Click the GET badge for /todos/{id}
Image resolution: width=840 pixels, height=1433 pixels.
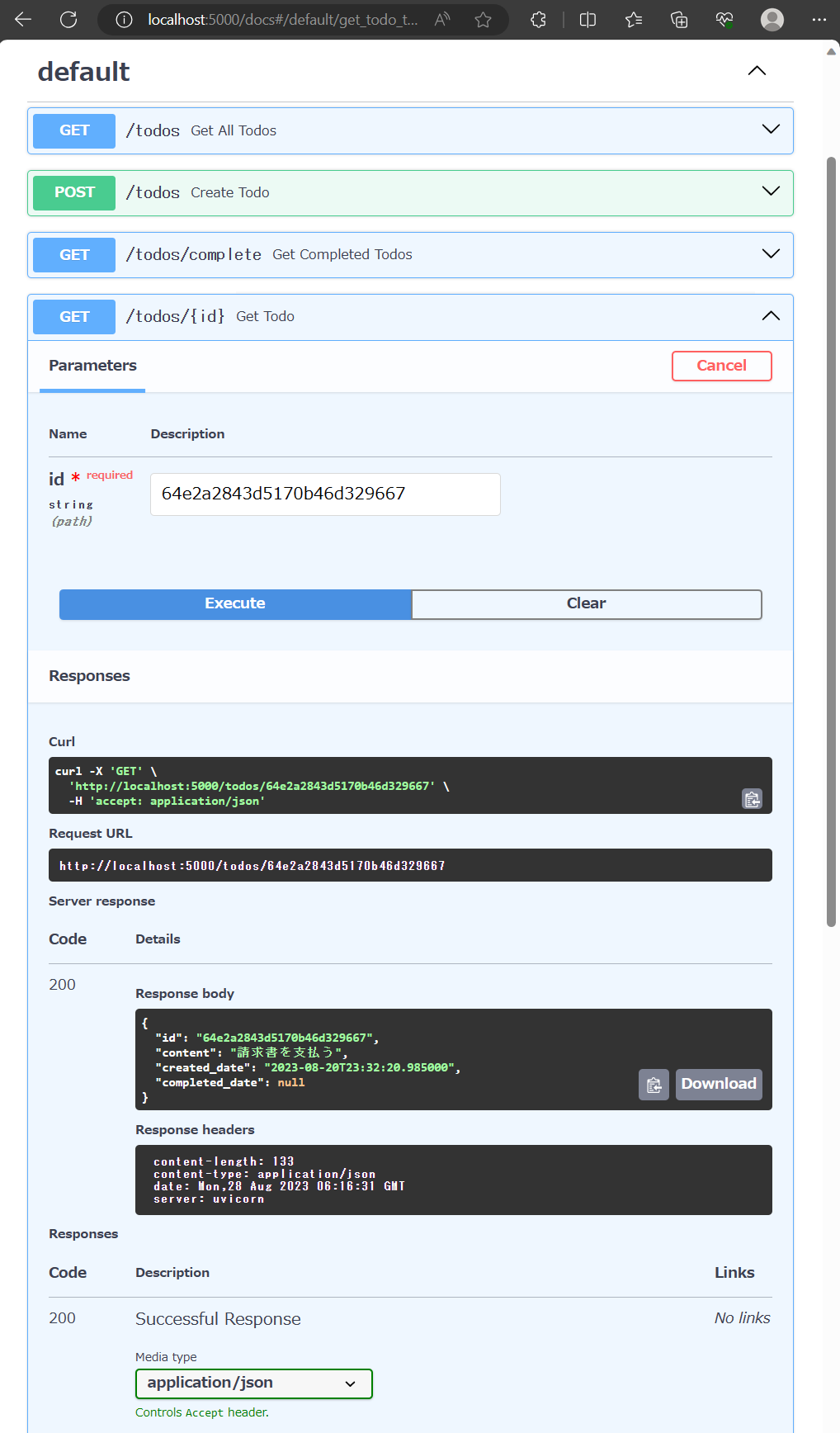tap(74, 317)
